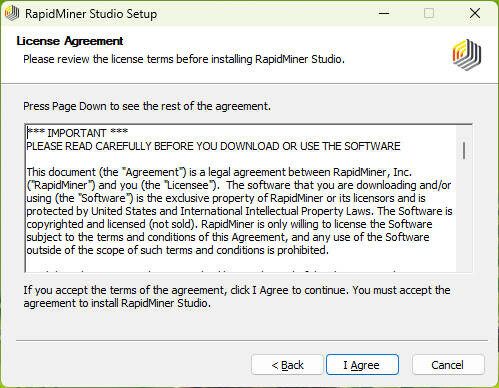499x388 pixels.
Task: Close the setup window with X
Action: [x=475, y=13]
